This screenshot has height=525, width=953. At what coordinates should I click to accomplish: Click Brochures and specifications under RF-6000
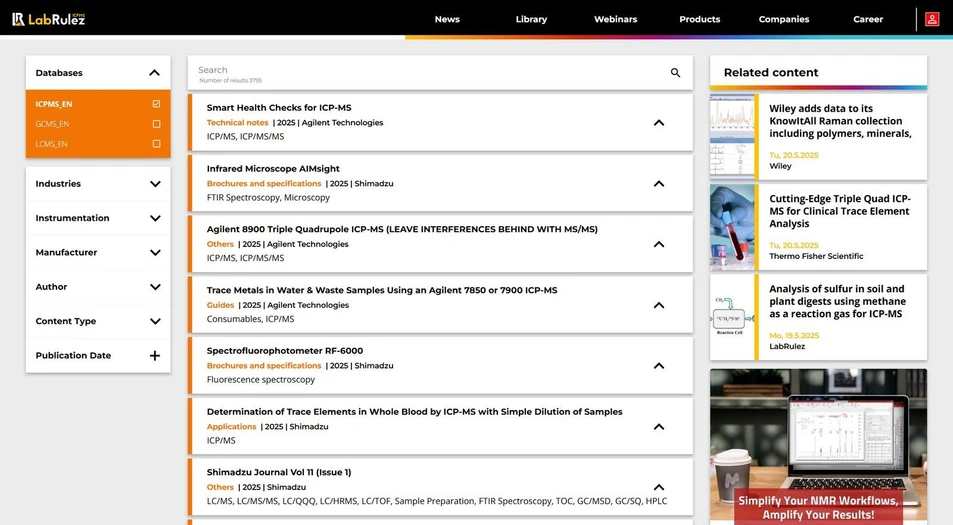coord(264,366)
